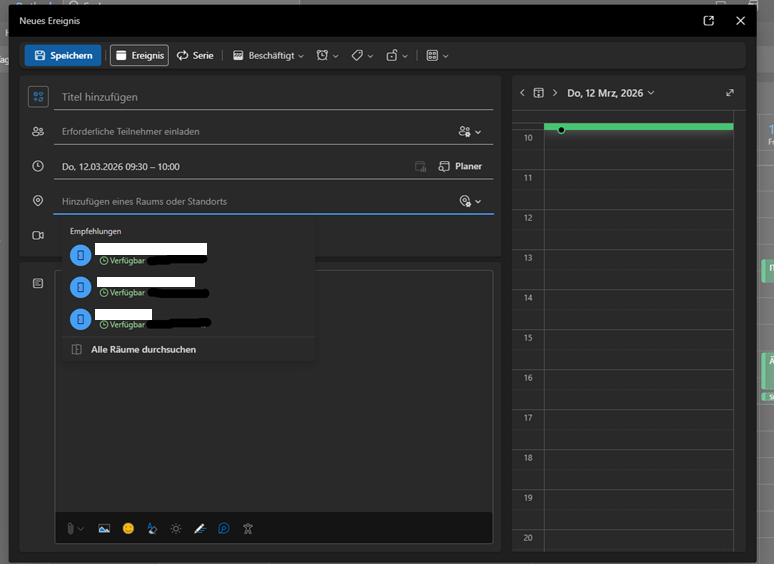
Task: Open the Do, 12 Mrz, 2026 date picker
Action: coord(611,93)
